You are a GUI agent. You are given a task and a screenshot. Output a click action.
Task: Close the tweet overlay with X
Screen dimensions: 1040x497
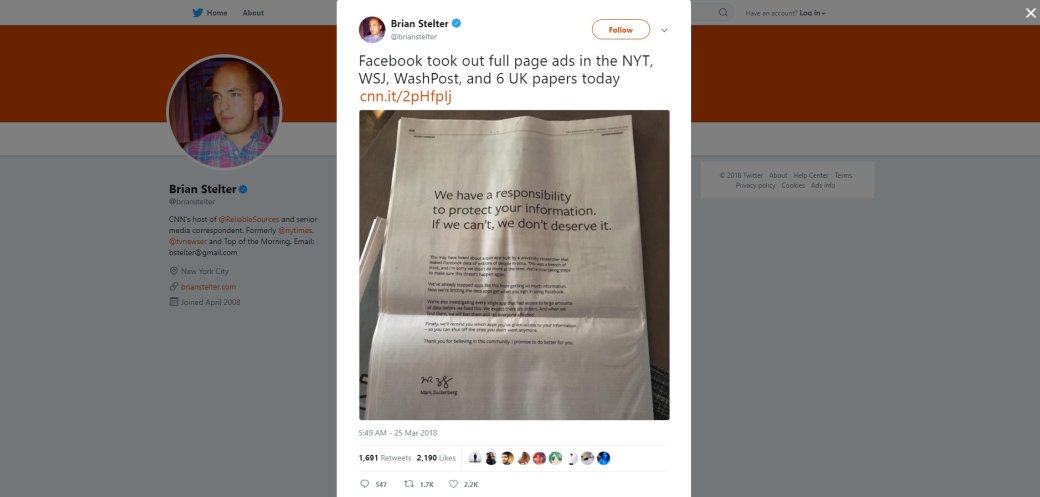tap(1031, 13)
